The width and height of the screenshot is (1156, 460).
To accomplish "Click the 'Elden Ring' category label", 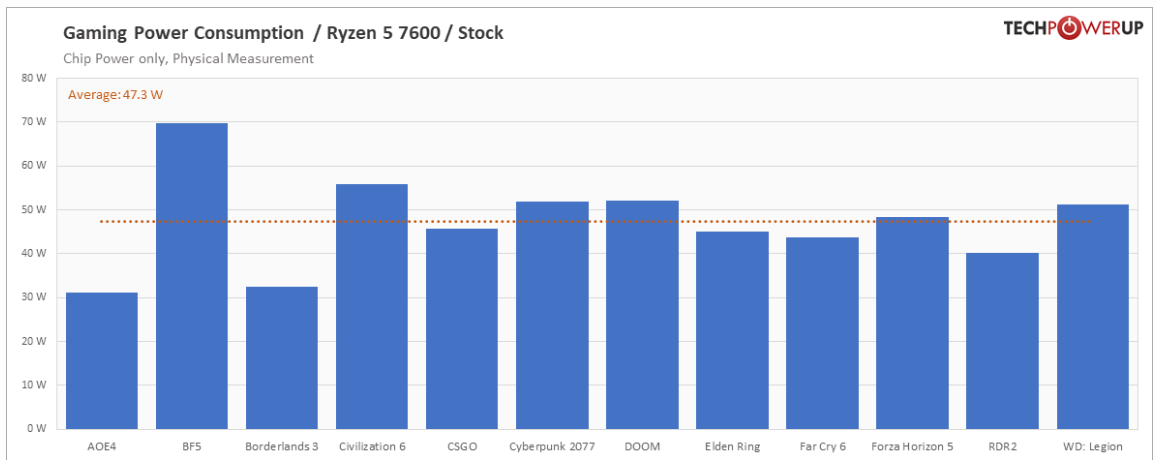I will (733, 447).
